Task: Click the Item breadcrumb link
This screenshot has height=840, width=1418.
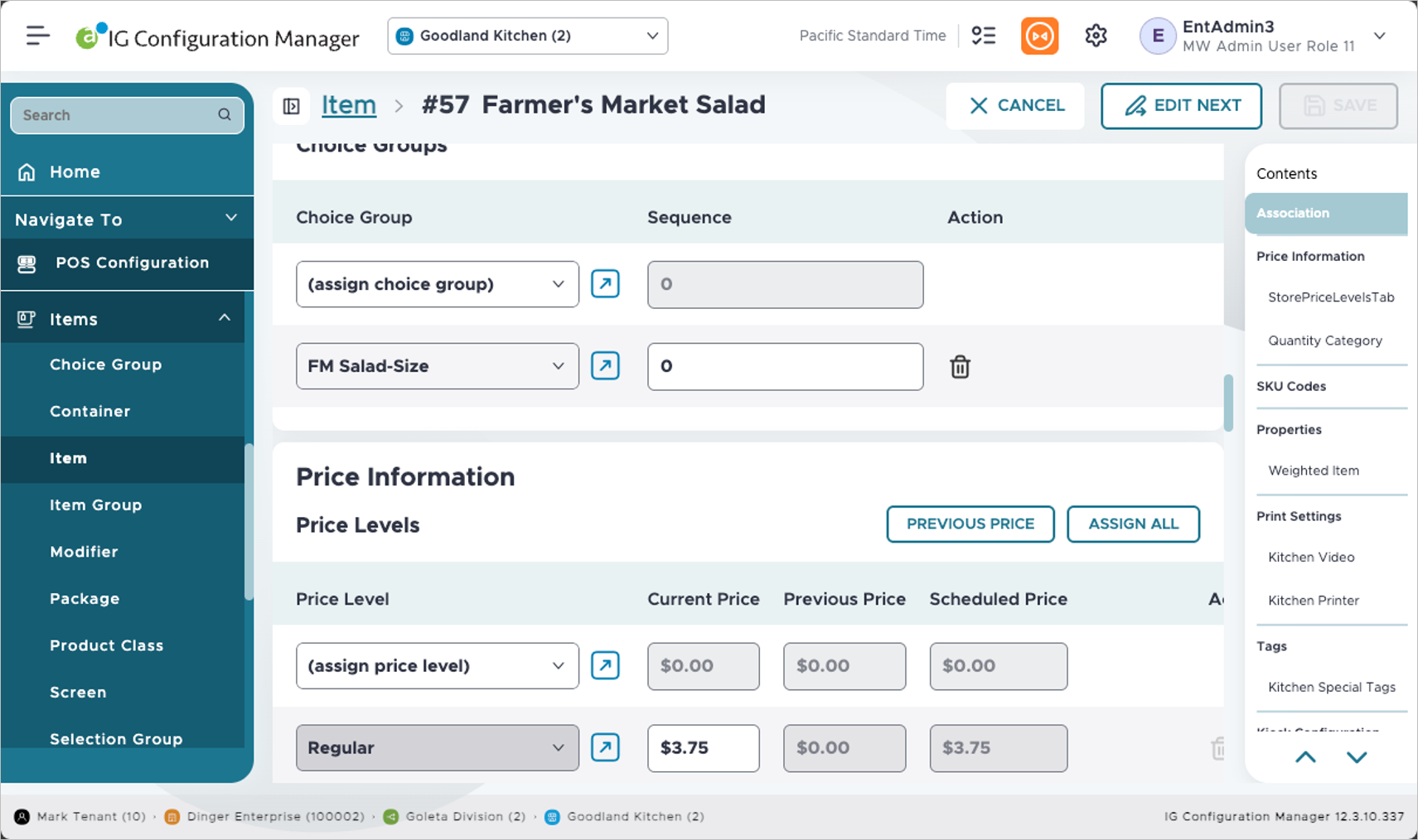Action: (348, 105)
